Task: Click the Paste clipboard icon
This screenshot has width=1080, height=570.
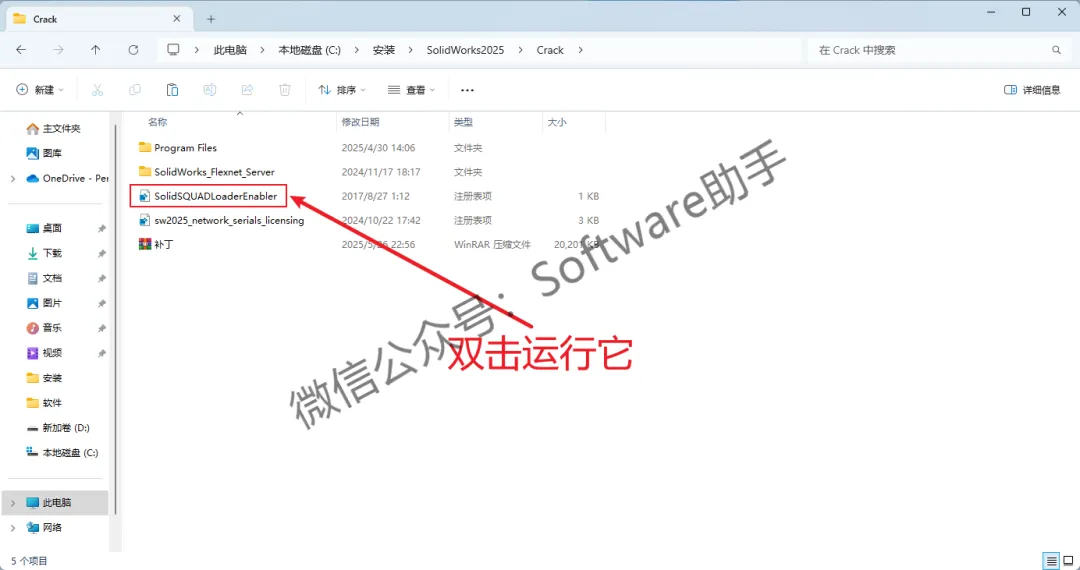Action: pos(172,89)
